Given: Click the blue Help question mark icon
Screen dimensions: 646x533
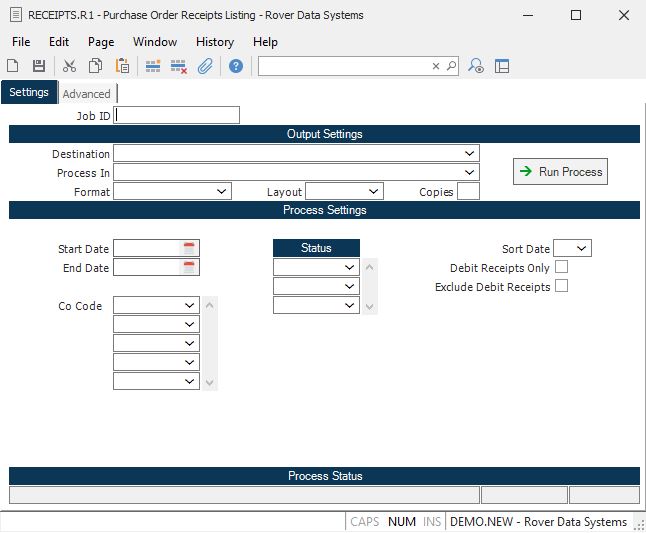Looking at the screenshot, I should point(236,66).
